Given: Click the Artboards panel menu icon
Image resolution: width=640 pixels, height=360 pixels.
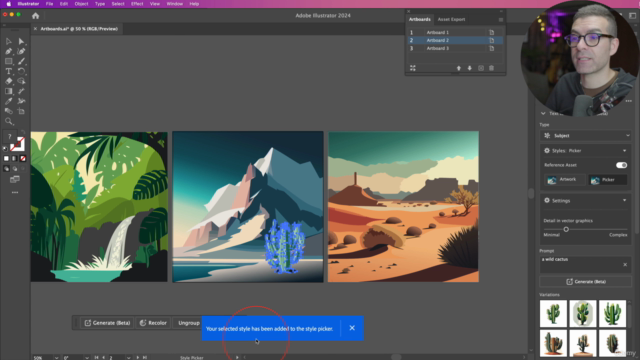Looking at the screenshot, I should pos(501,20).
